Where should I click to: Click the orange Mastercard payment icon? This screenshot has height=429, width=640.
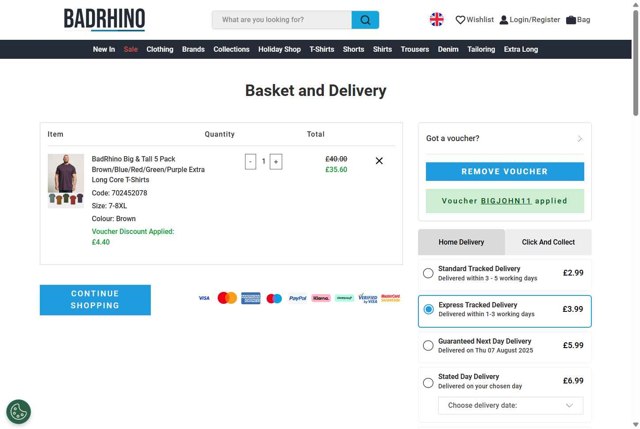tap(227, 298)
